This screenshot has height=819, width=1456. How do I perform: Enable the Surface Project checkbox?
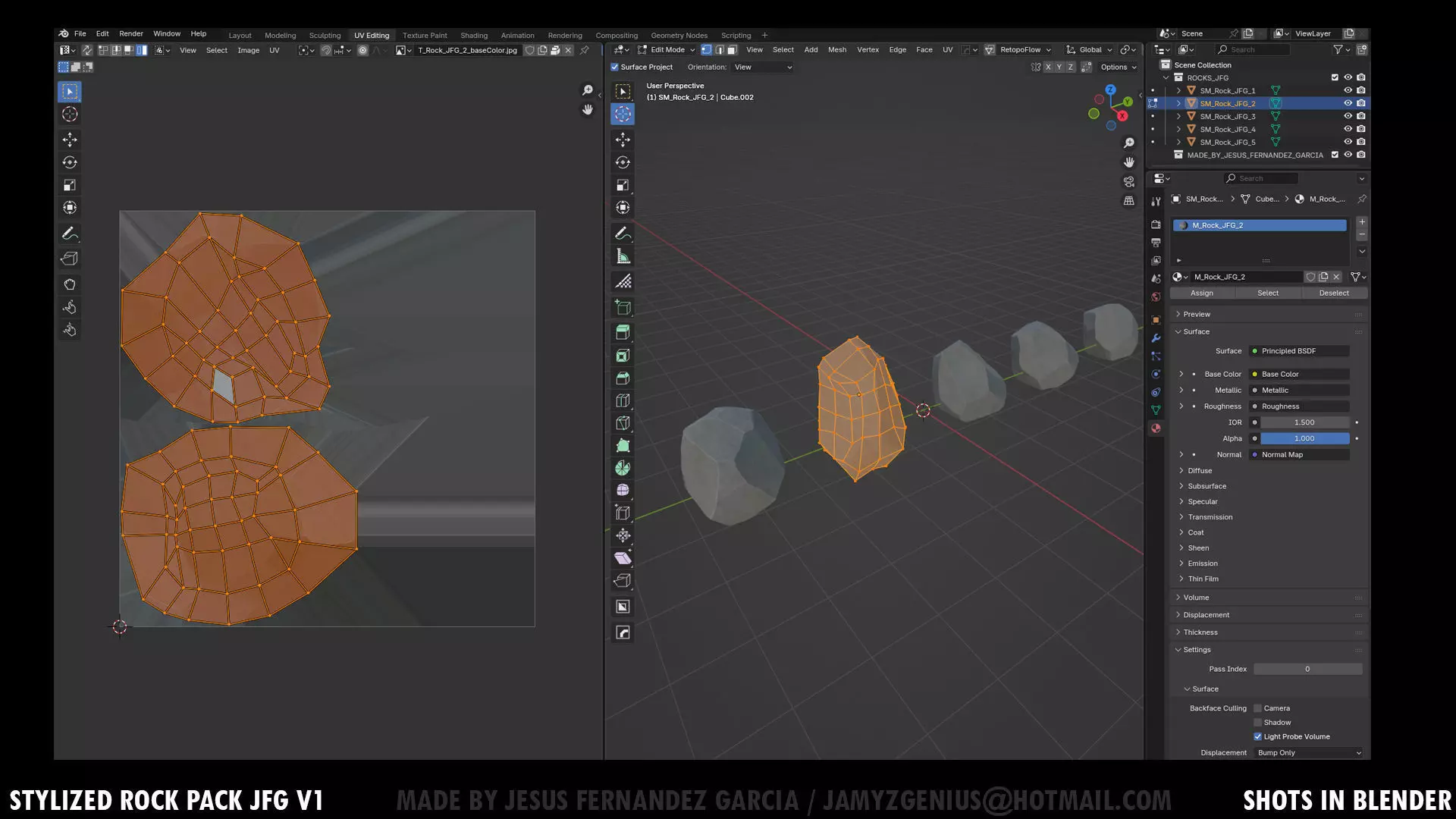[615, 67]
